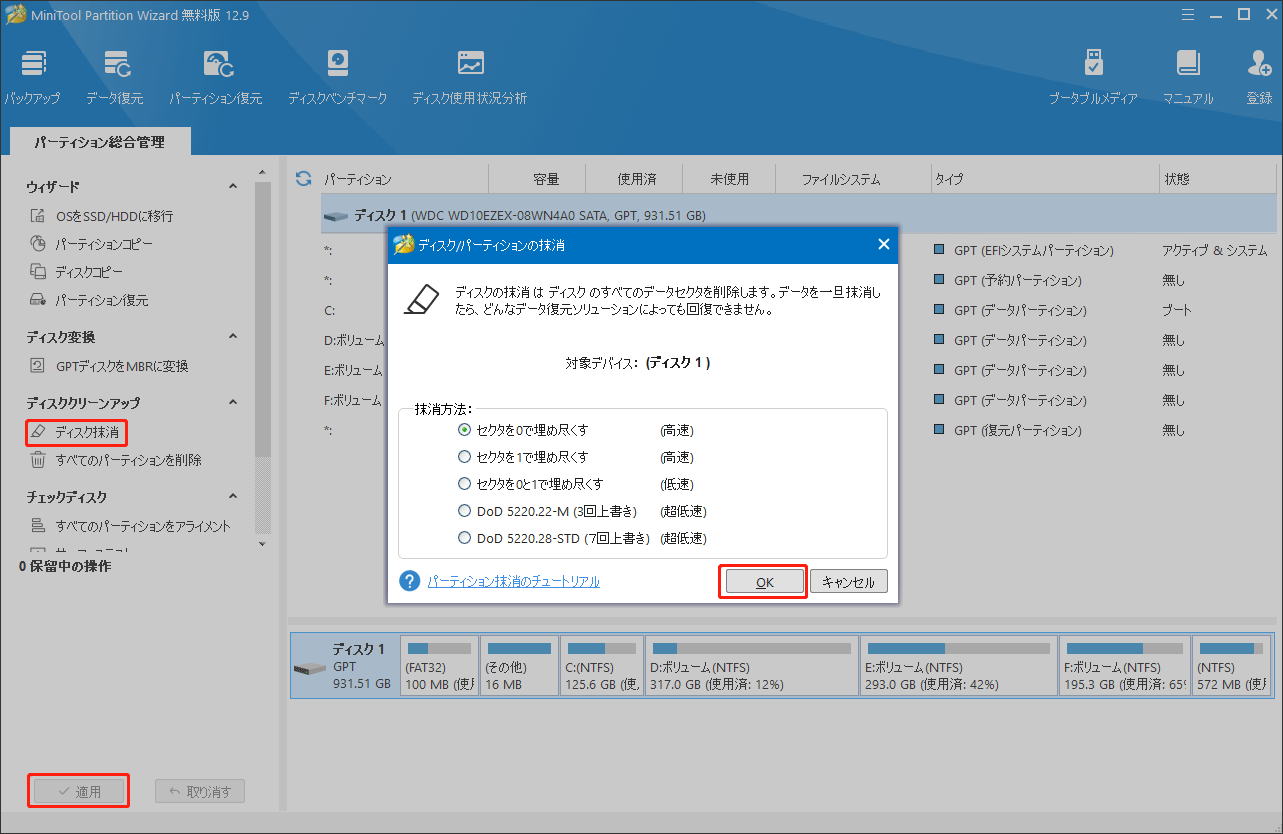Launch データ復元 data recovery icon
The height and width of the screenshot is (834, 1283).
114,78
